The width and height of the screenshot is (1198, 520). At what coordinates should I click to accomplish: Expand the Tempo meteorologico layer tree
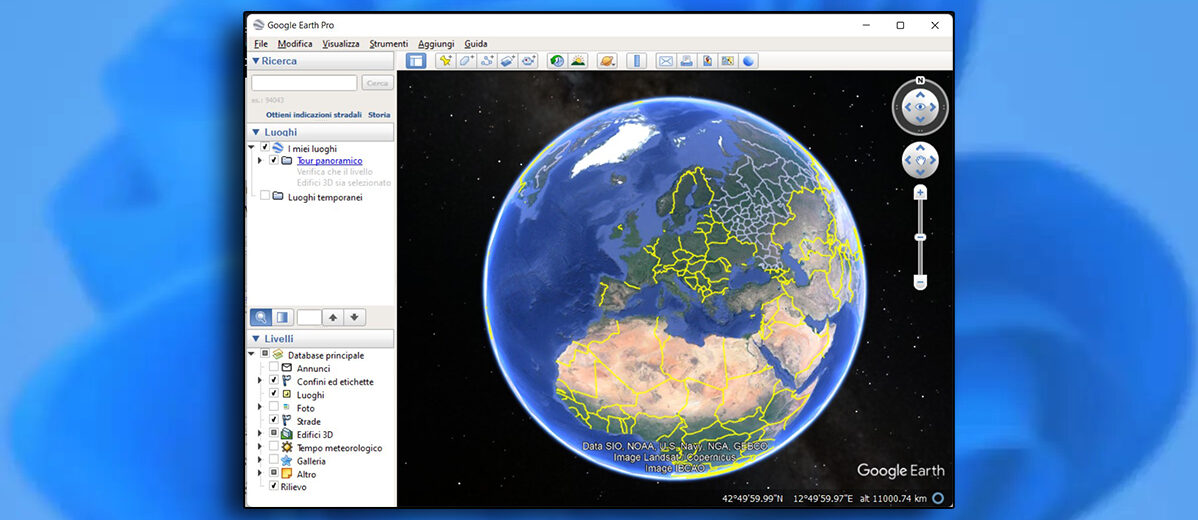pos(260,448)
